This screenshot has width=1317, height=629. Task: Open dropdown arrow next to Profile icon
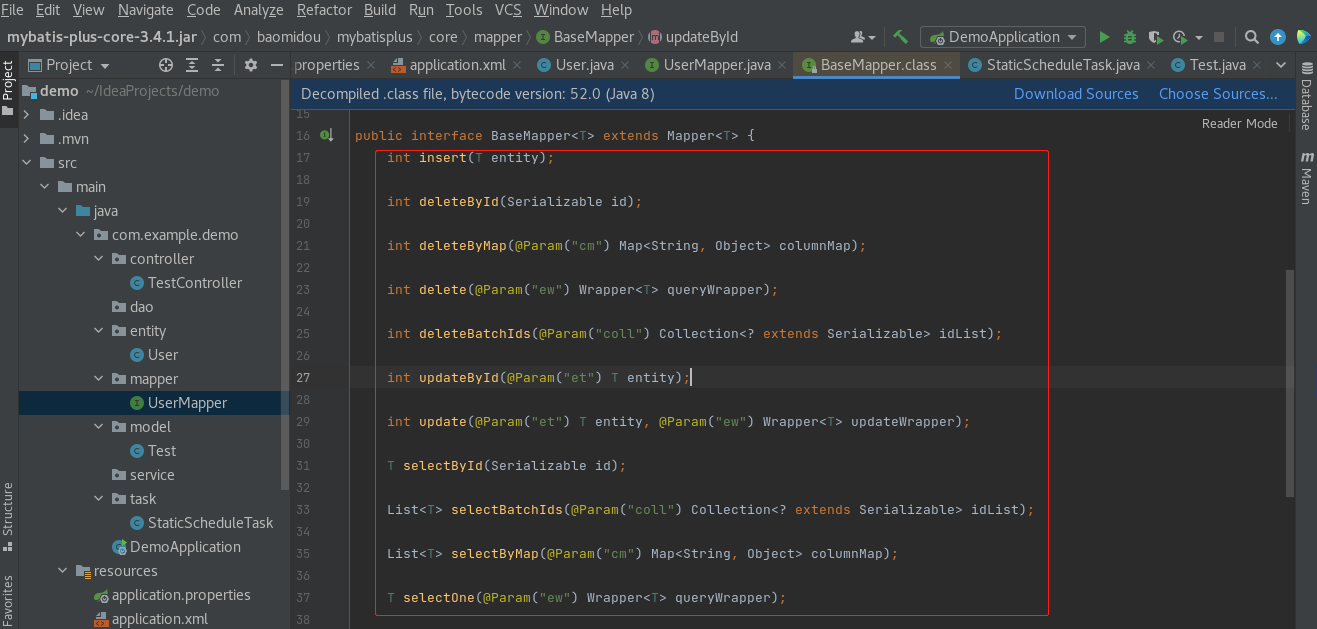coord(1198,37)
